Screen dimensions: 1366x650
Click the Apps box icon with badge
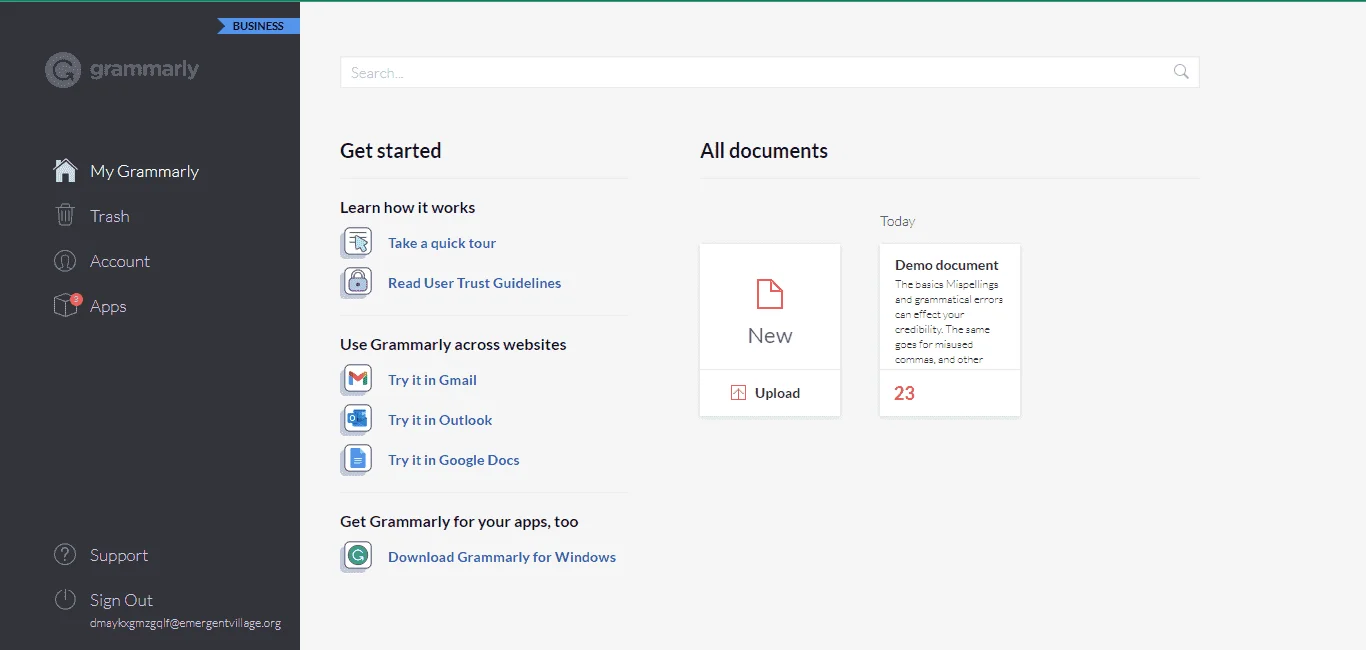[66, 305]
